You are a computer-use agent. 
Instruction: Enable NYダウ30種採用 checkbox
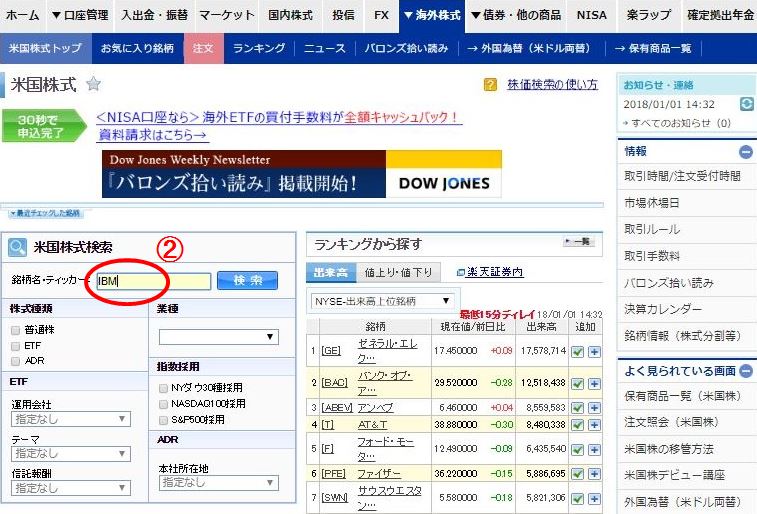tap(163, 388)
